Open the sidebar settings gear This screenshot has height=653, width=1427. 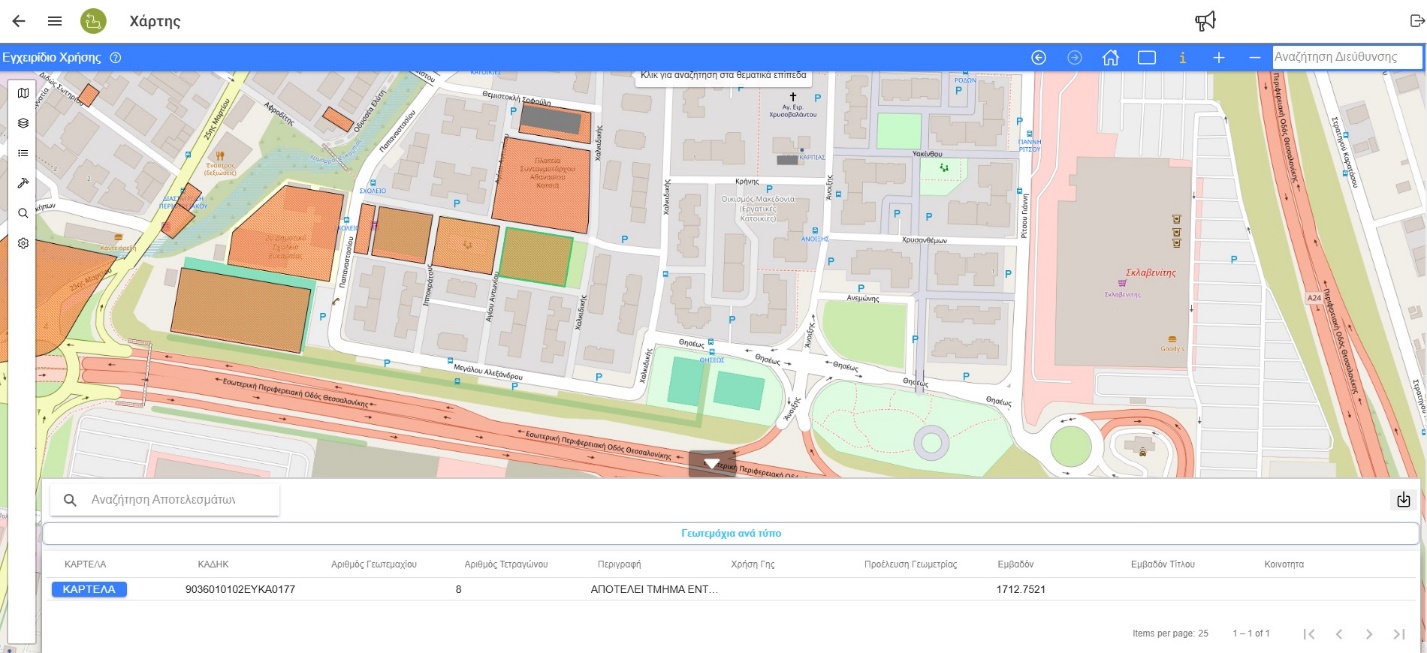pyautogui.click(x=23, y=243)
